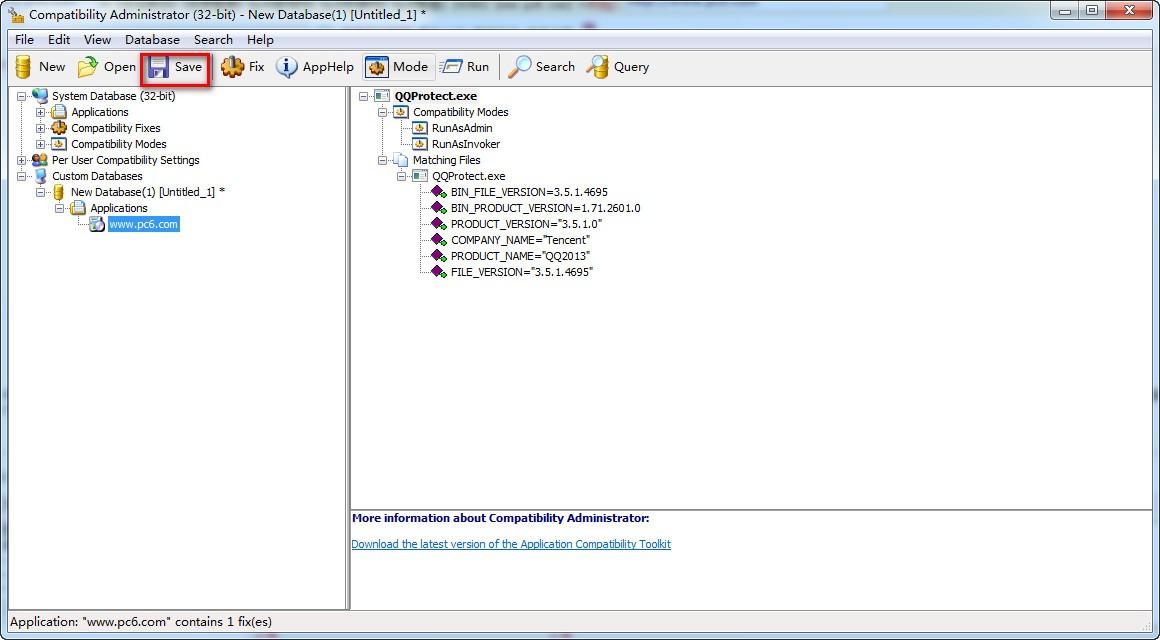Screen dimensions: 1160x640
Task: Save the database using Save icon
Action: click(158, 67)
